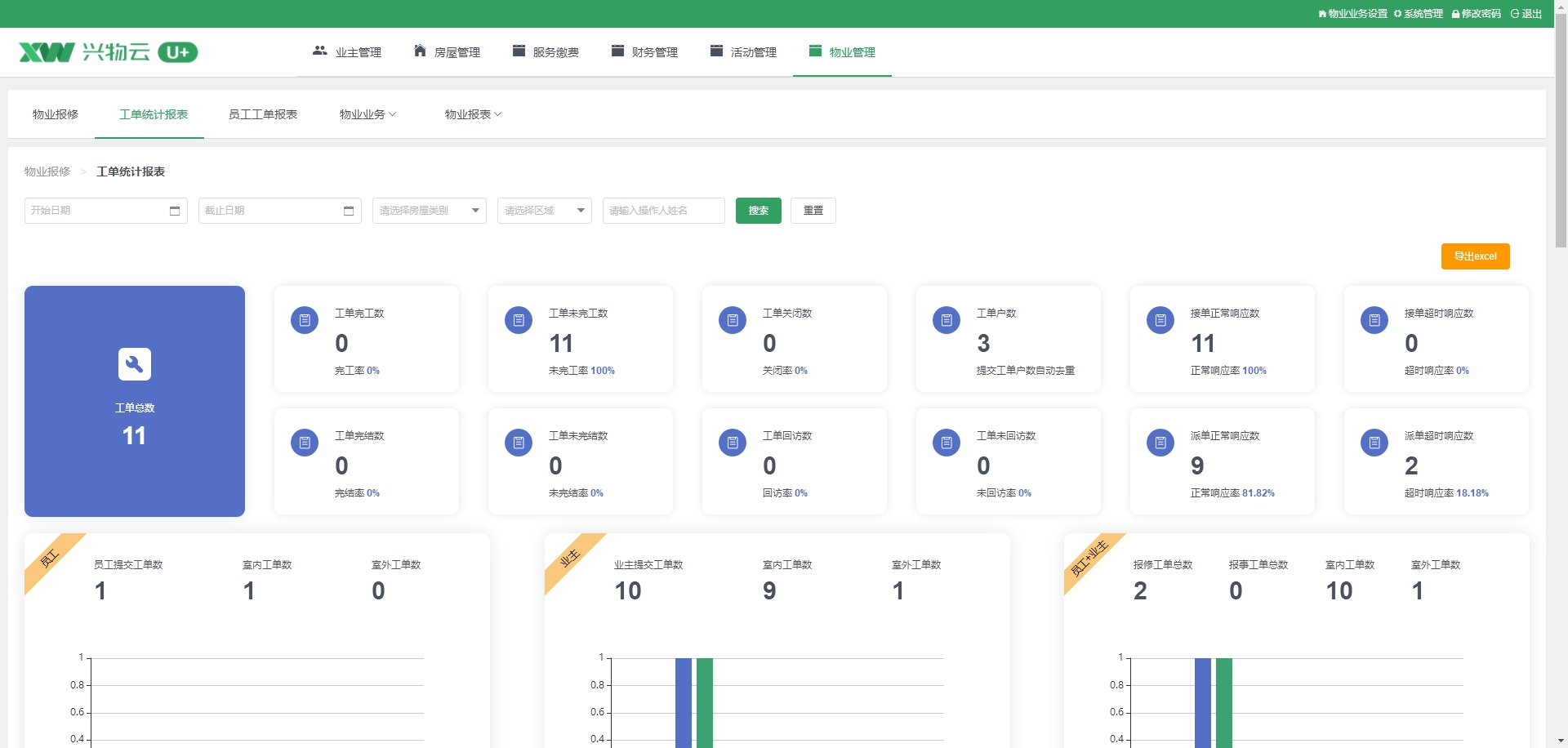Expand the 物业业务 submenu
This screenshot has width=1568, height=748.
pos(367,114)
